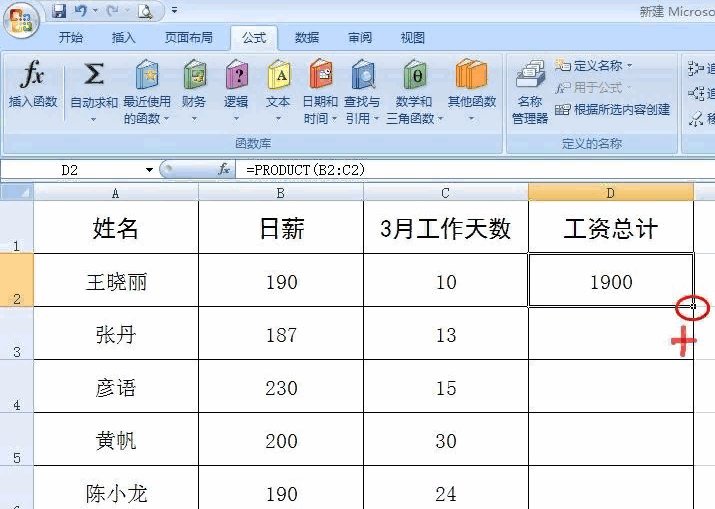Select column B header
Viewport: 715px width, 509px height.
[x=281, y=193]
